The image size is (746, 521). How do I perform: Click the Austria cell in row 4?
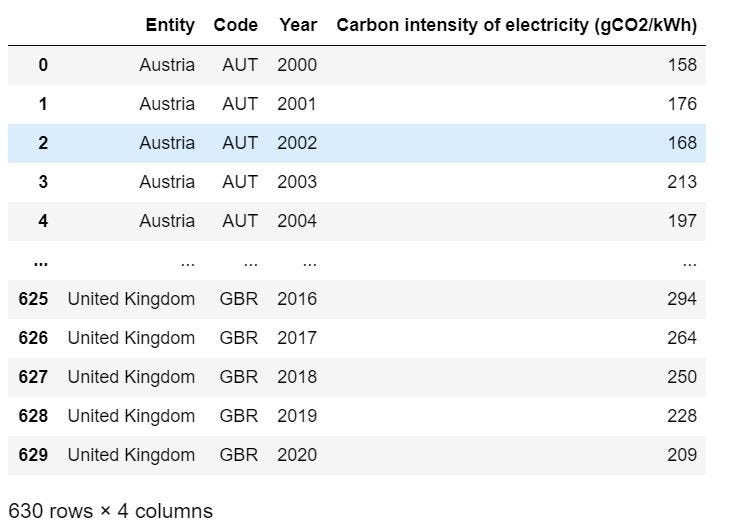(167, 221)
